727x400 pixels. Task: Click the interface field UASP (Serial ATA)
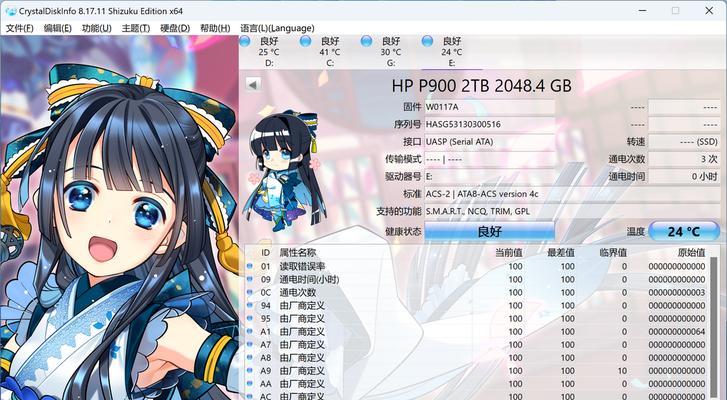tap(490, 142)
